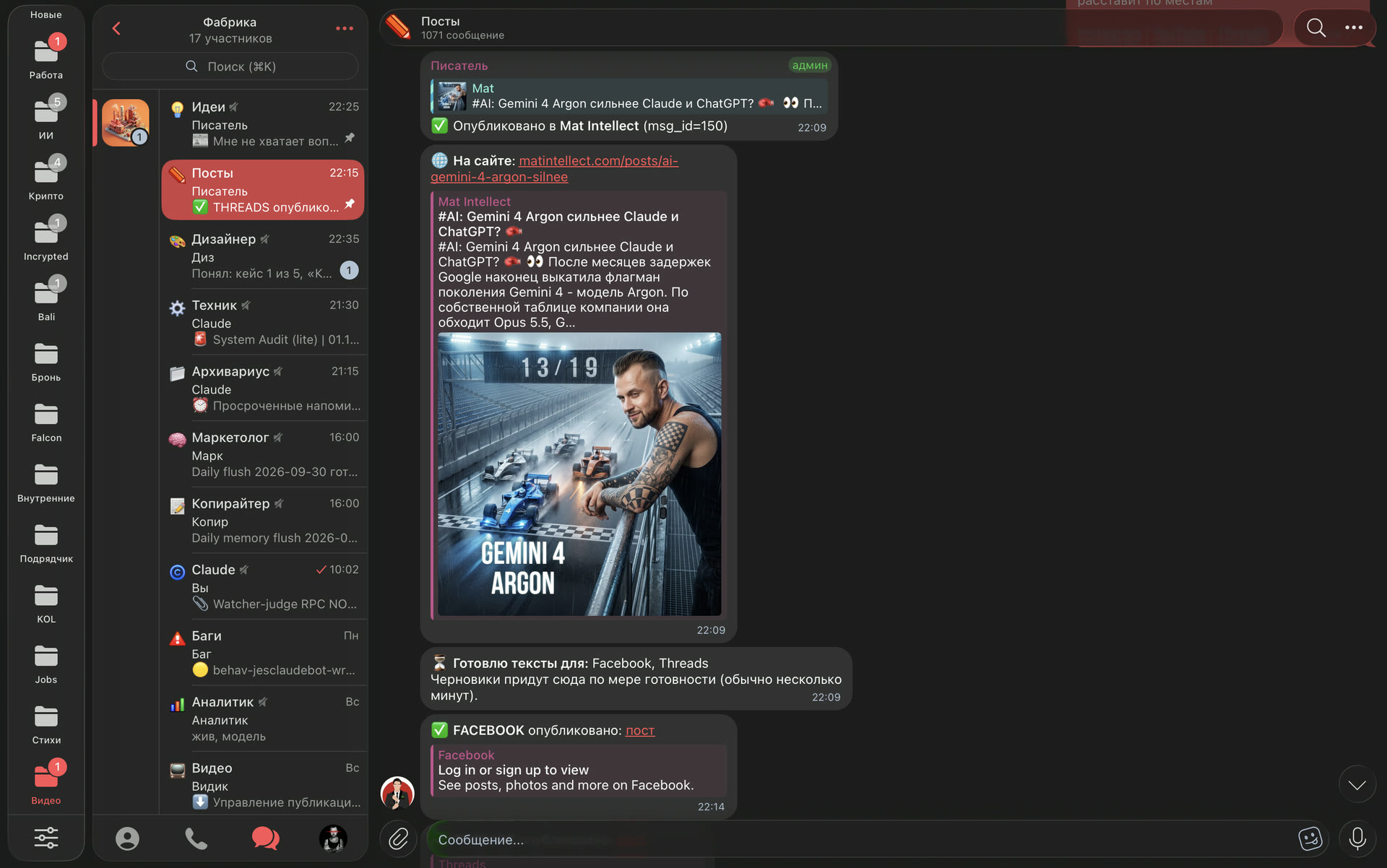Open the Маркетолог topic

pos(264,454)
